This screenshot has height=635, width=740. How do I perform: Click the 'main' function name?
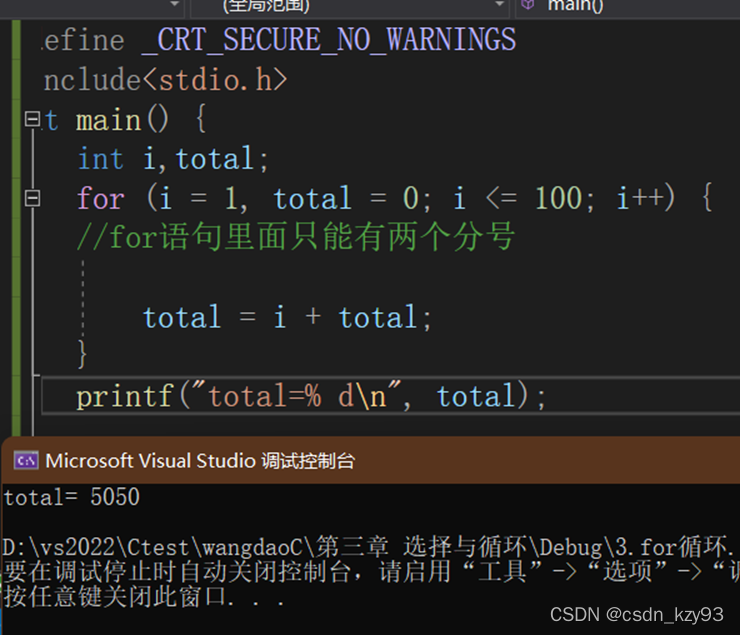[109, 119]
